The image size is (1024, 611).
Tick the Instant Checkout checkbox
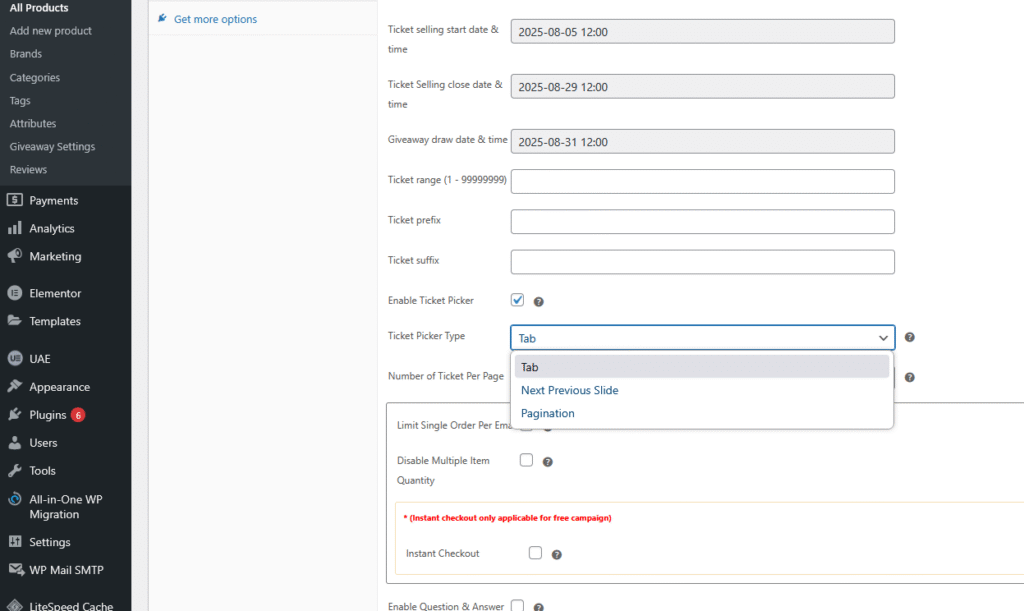535,553
